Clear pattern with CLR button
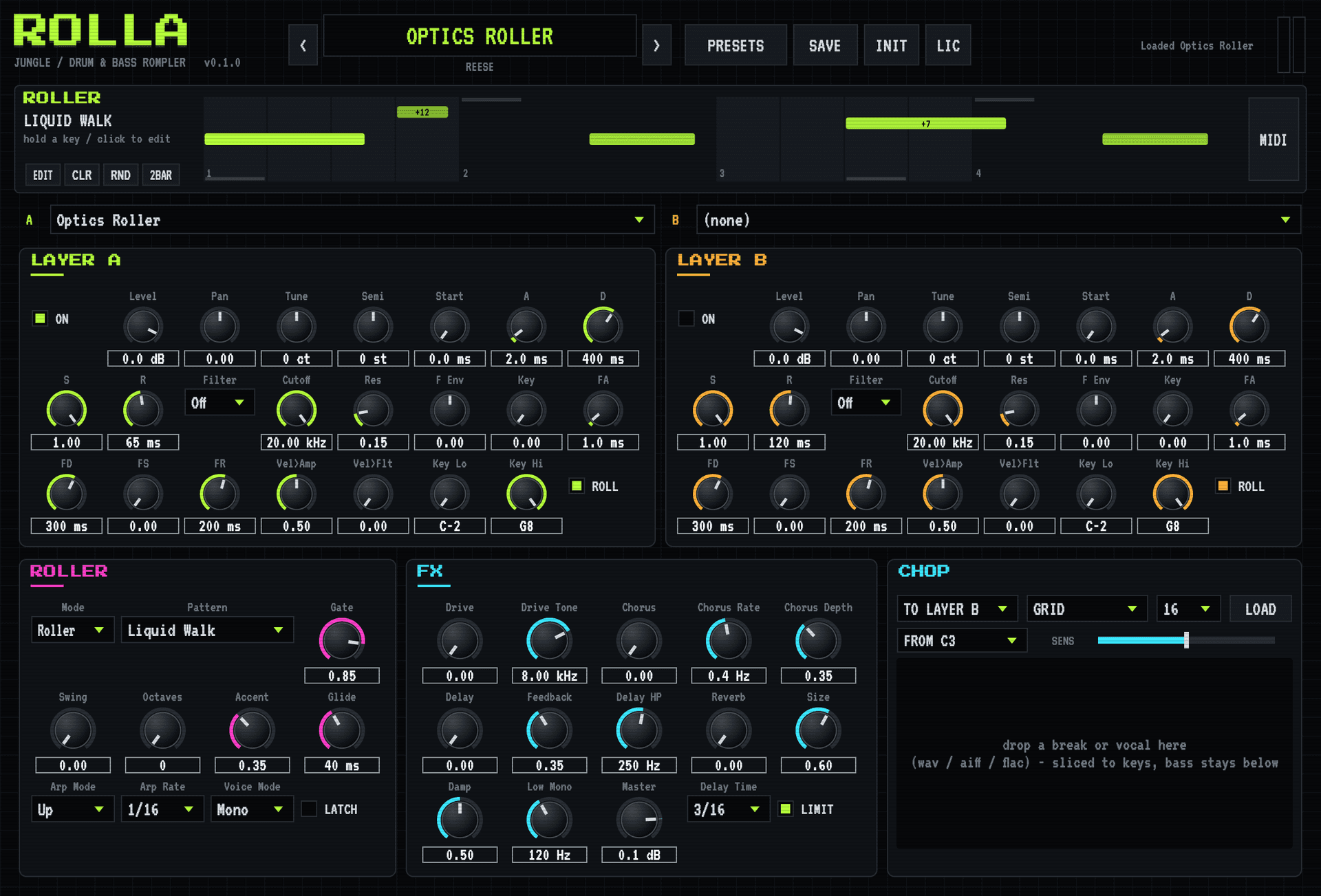 click(x=82, y=175)
